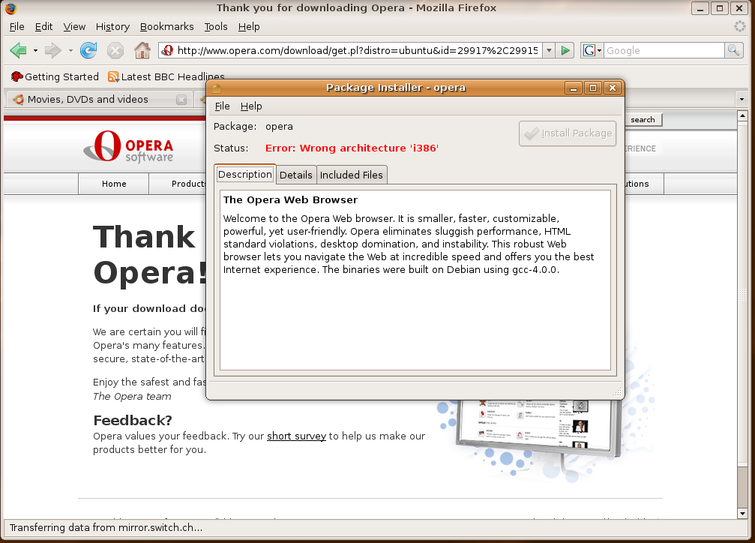Screen dimensions: 755x543
Task: Click the 'Transferring data from mirror.switch.ch' status
Action: pos(106,528)
